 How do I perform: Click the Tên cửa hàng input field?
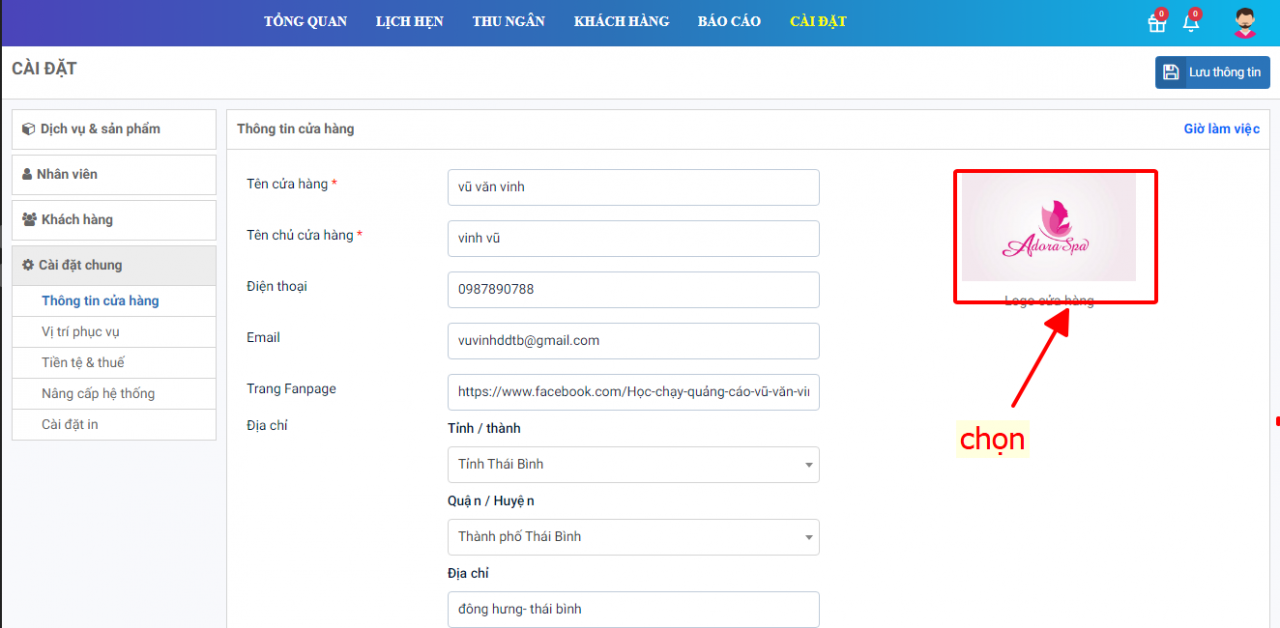[633, 187]
